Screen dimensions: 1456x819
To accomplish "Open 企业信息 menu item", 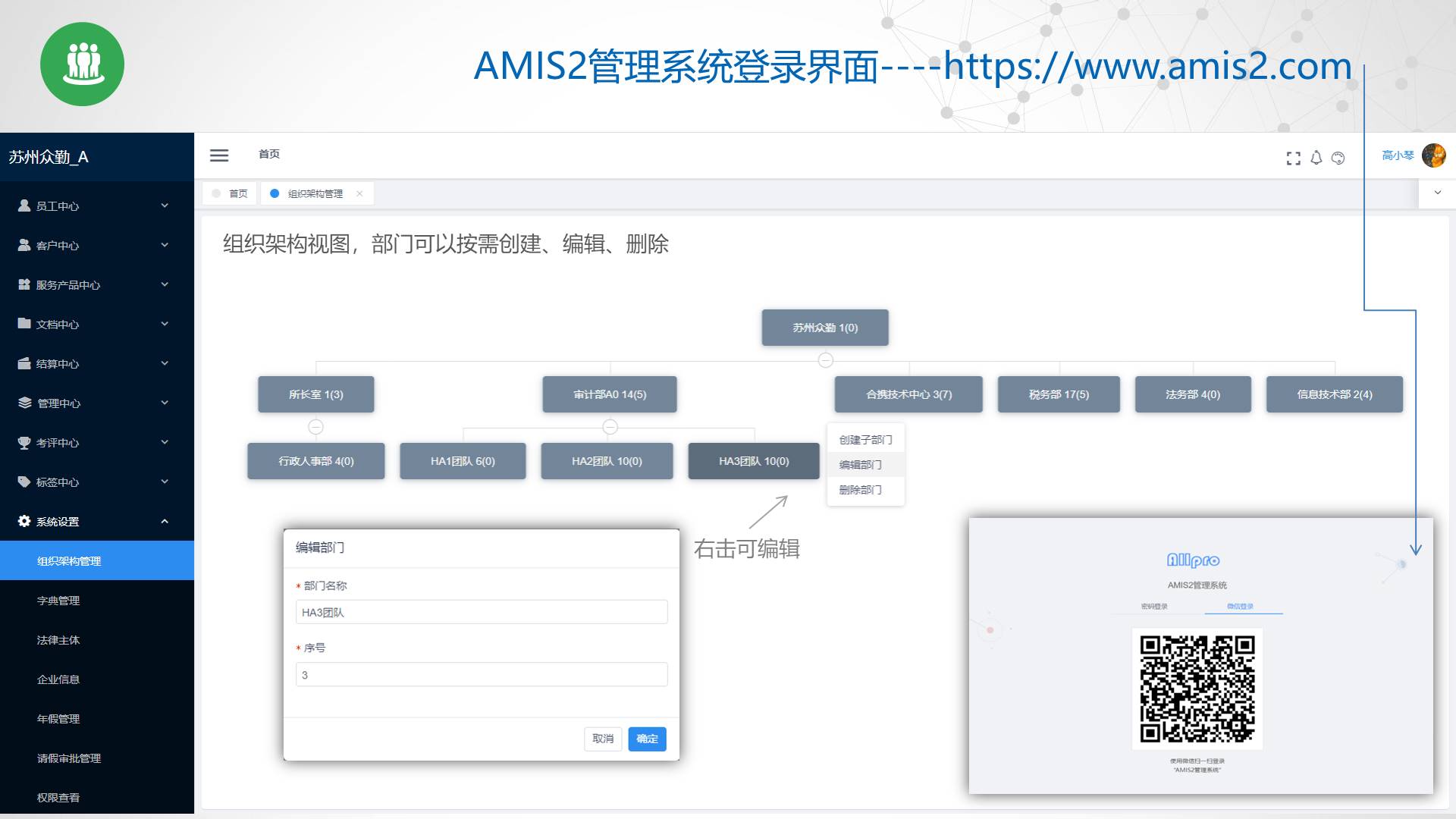I will tap(97, 679).
